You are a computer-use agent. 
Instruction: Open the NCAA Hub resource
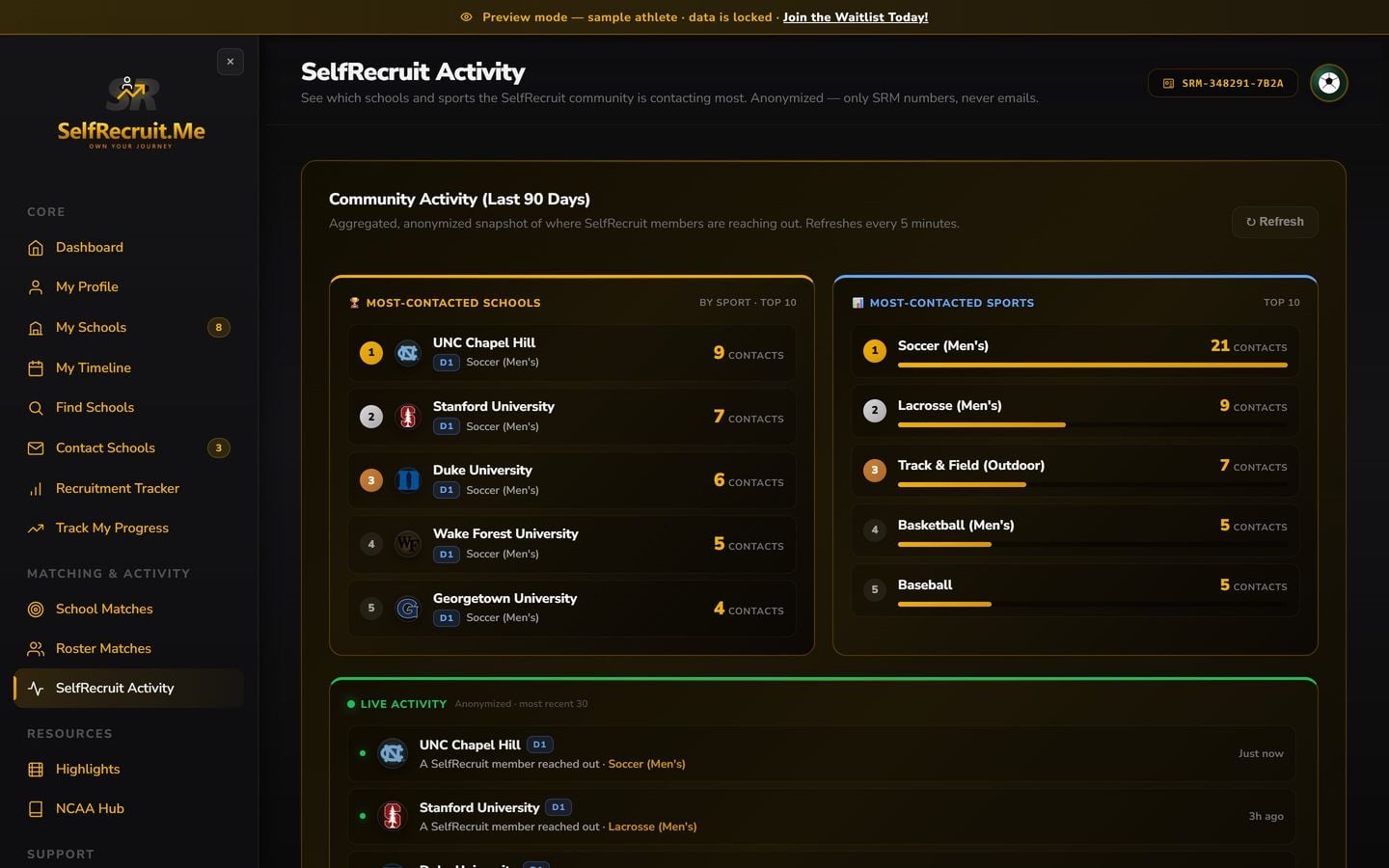click(128, 809)
